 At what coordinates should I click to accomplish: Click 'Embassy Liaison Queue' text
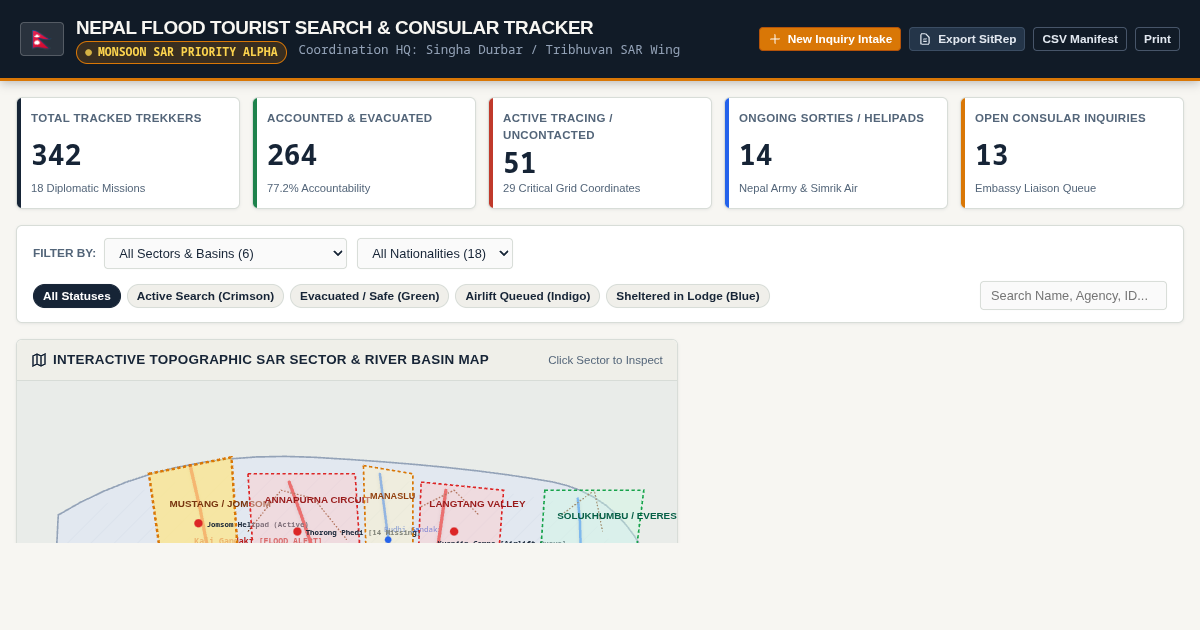pos(1035,188)
